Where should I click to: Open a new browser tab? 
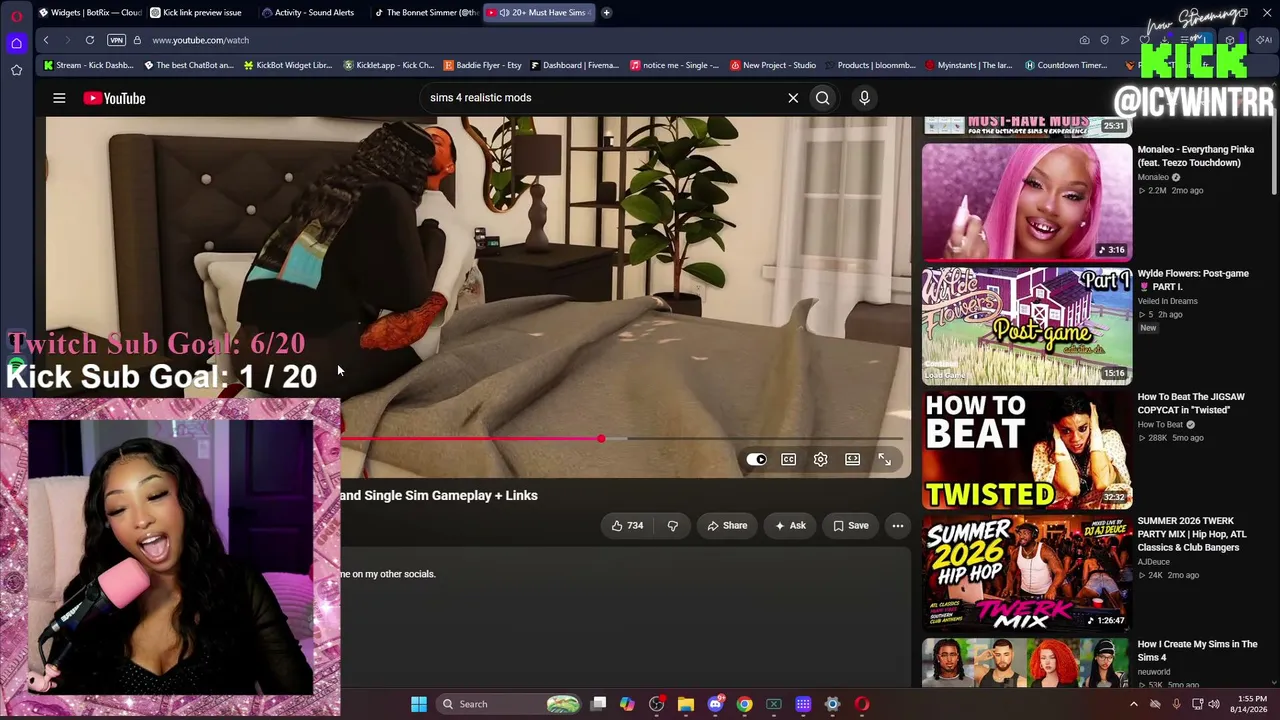[606, 13]
